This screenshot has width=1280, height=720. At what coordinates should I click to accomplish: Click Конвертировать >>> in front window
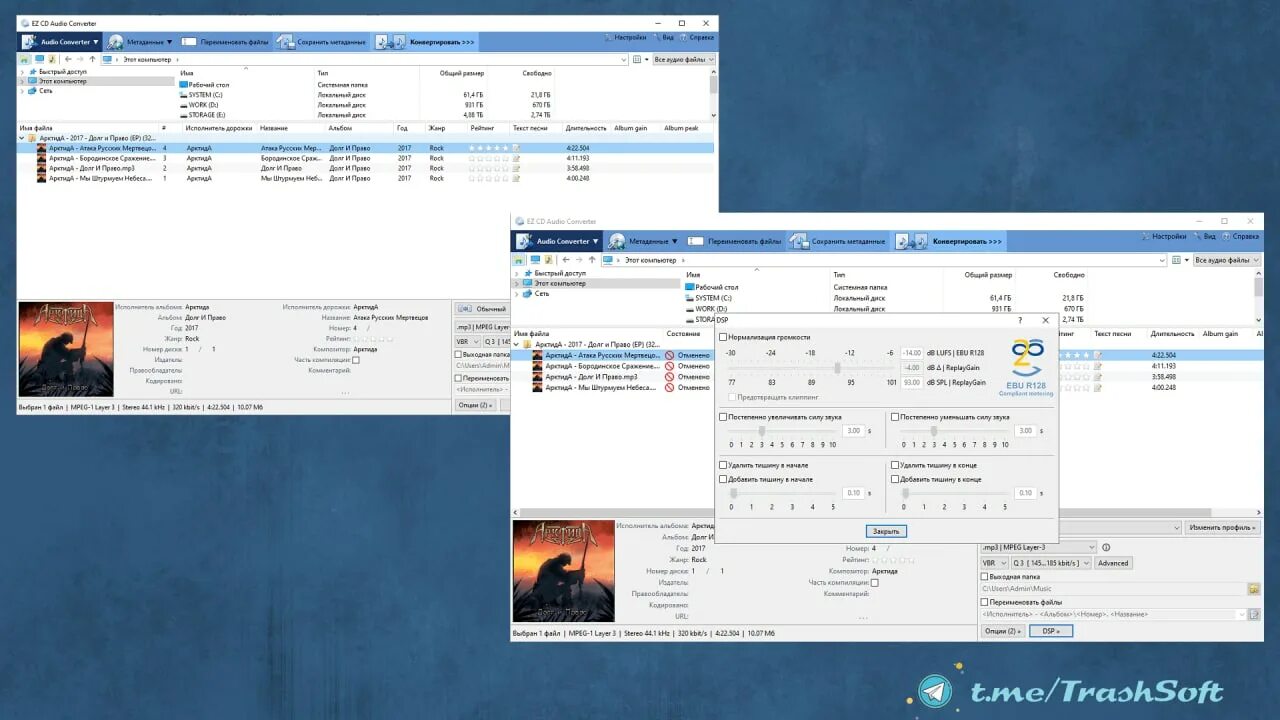point(949,241)
